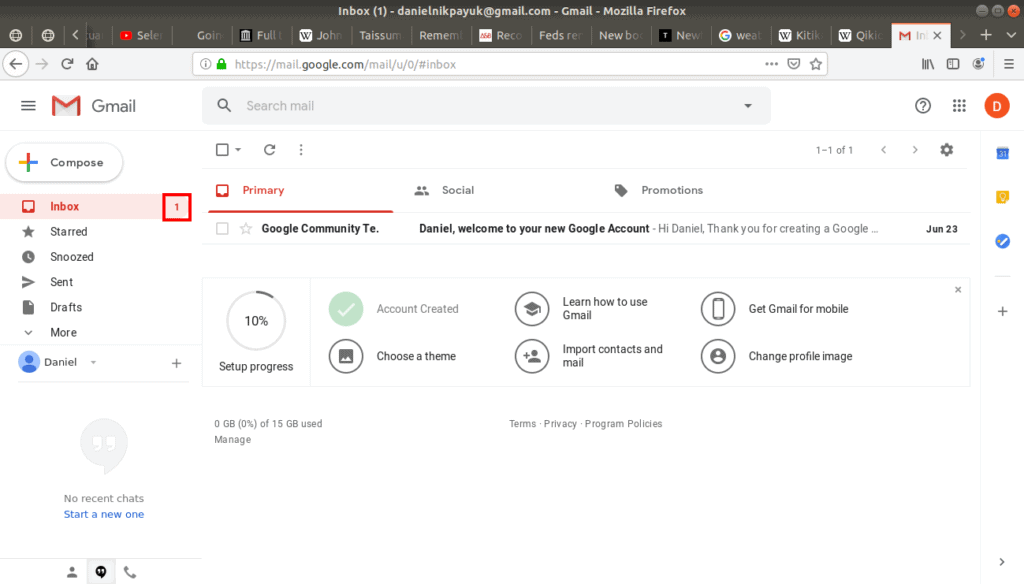Viewport: 1024px width, 584px height.
Task: Show Hangouts contacts icon
Action: [x=72, y=572]
